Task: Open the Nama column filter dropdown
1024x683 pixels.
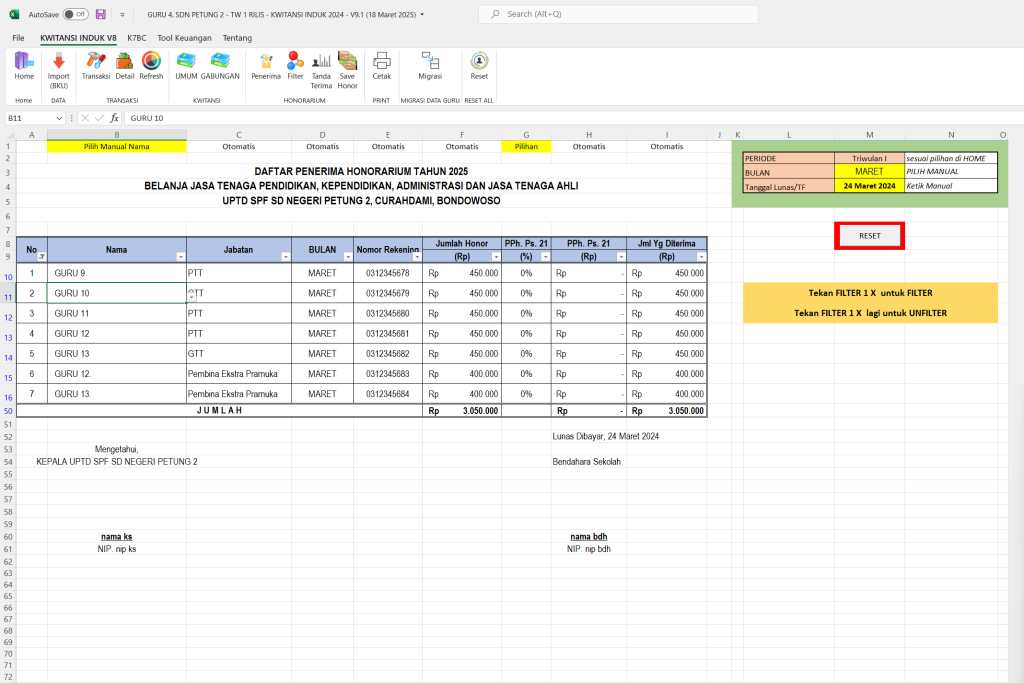Action: coord(181,257)
